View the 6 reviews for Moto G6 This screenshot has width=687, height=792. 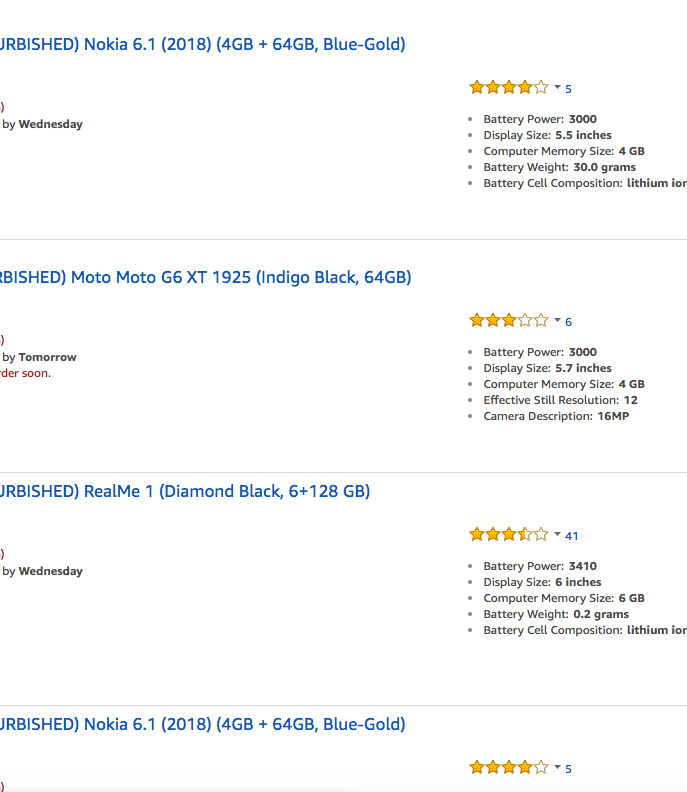coord(569,322)
